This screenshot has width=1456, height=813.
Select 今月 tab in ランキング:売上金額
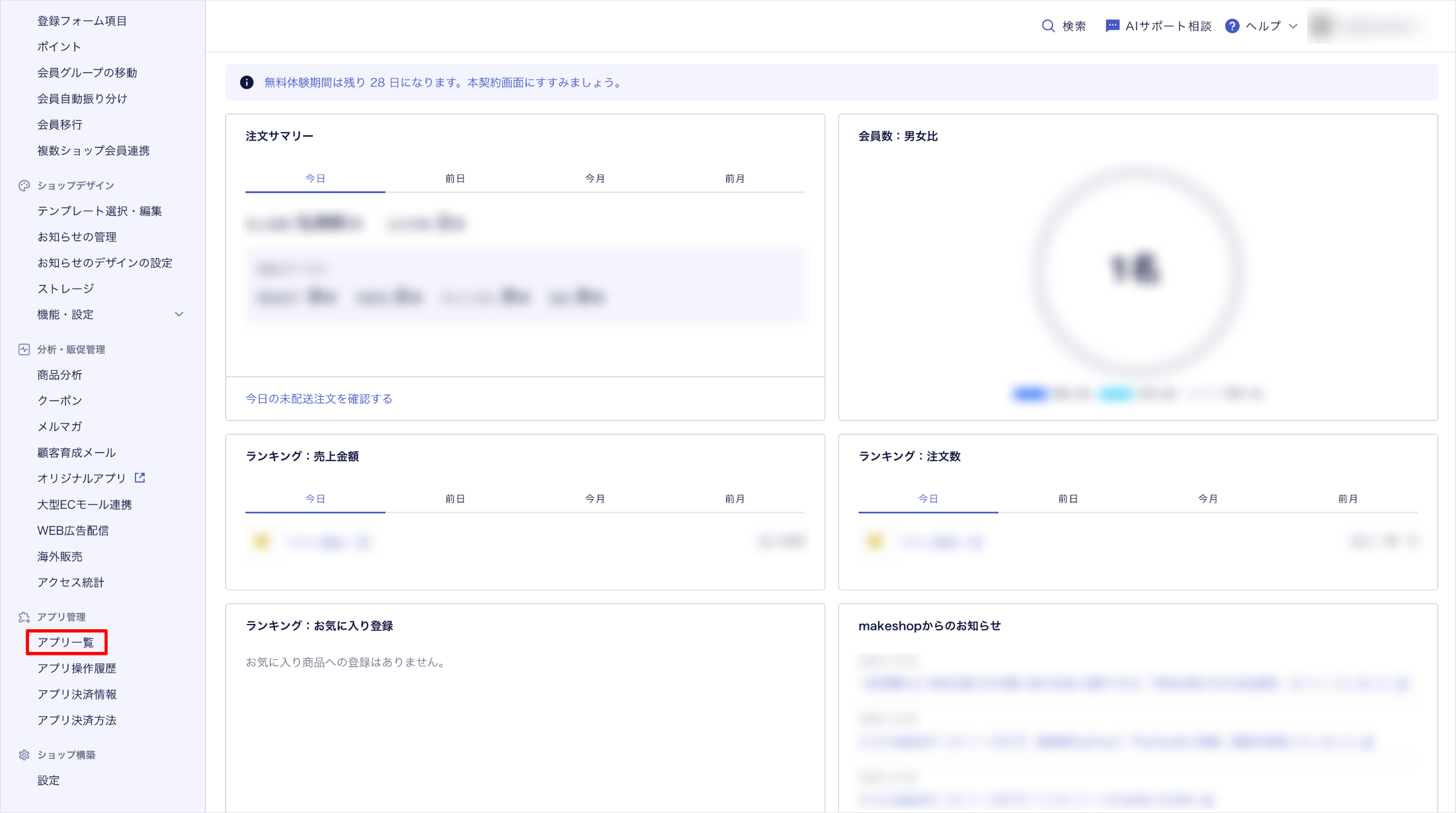[x=594, y=499]
